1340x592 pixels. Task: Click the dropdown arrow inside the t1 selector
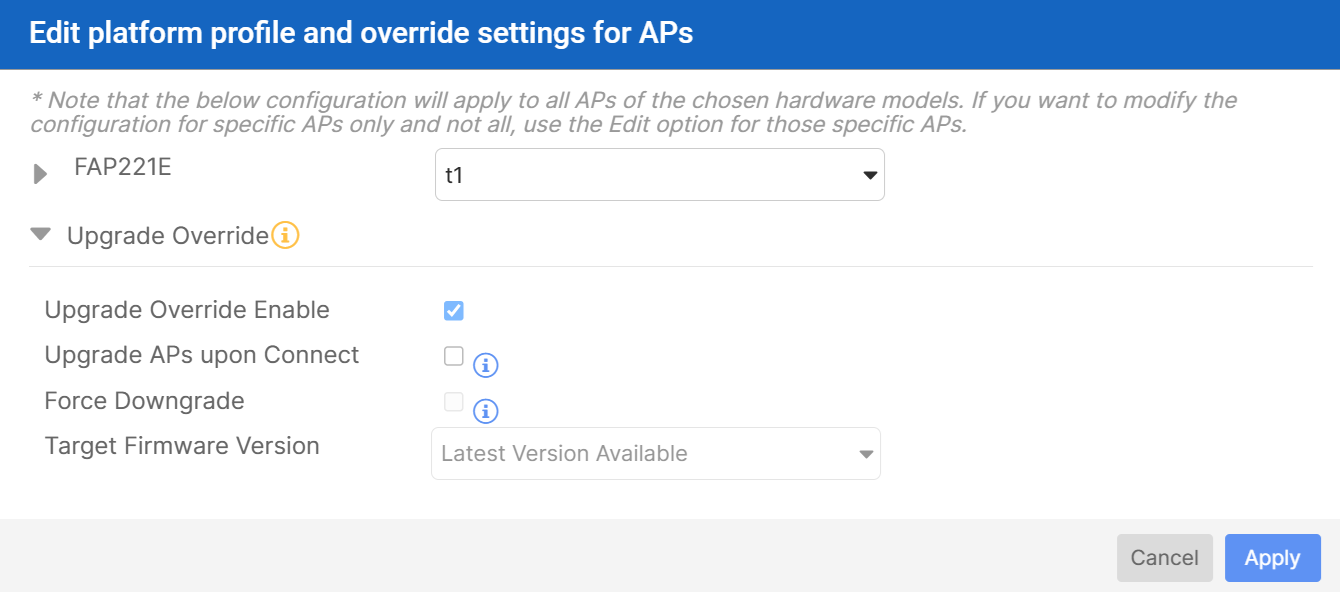tap(868, 174)
